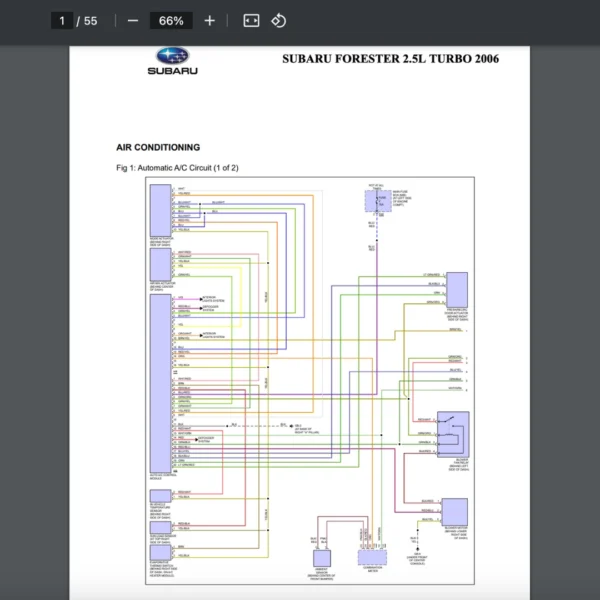Screen dimensions: 600x600
Task: Click the SUBARU FORESTER 2.5L TURBO 2006 title
Action: [x=390, y=59]
